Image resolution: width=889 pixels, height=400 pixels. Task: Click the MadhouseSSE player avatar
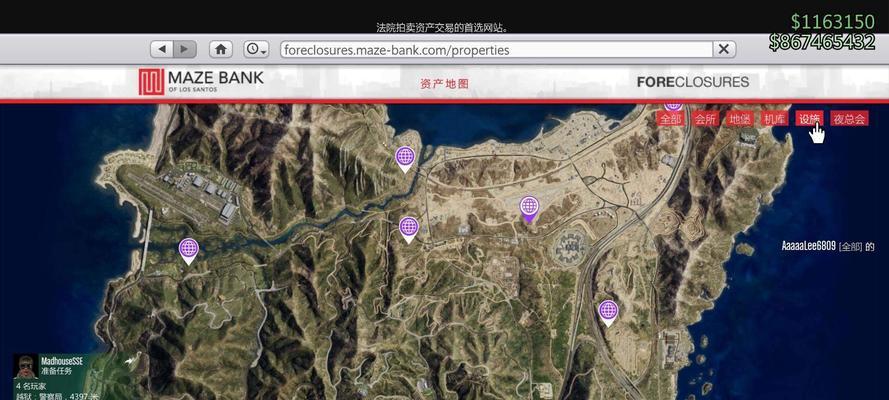(x=26, y=367)
